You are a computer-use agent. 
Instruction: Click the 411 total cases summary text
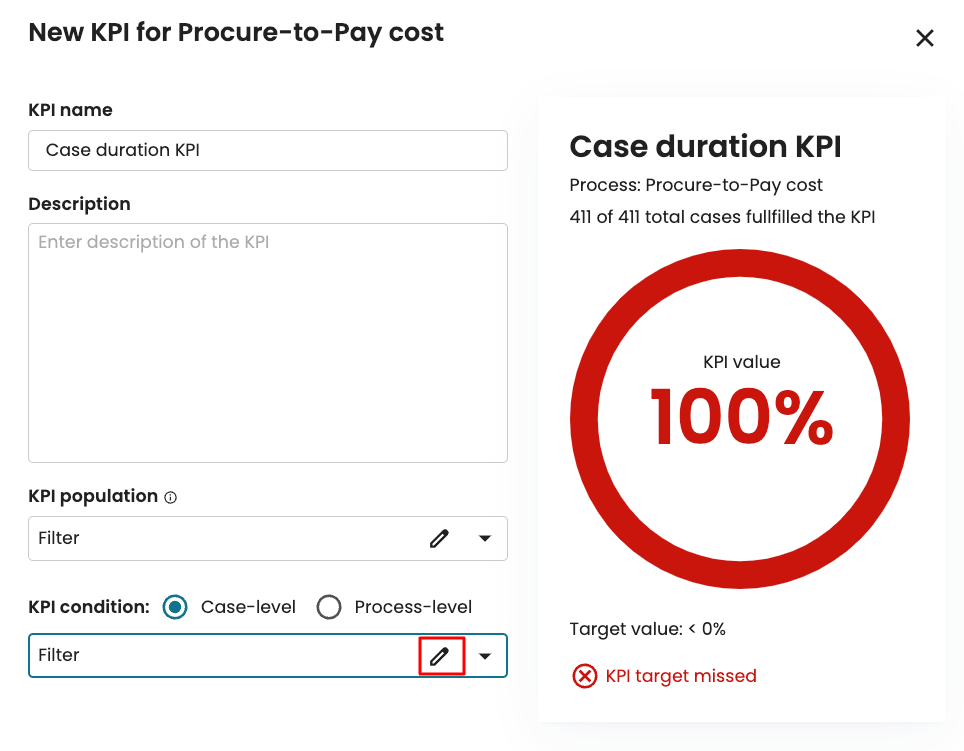[722, 216]
